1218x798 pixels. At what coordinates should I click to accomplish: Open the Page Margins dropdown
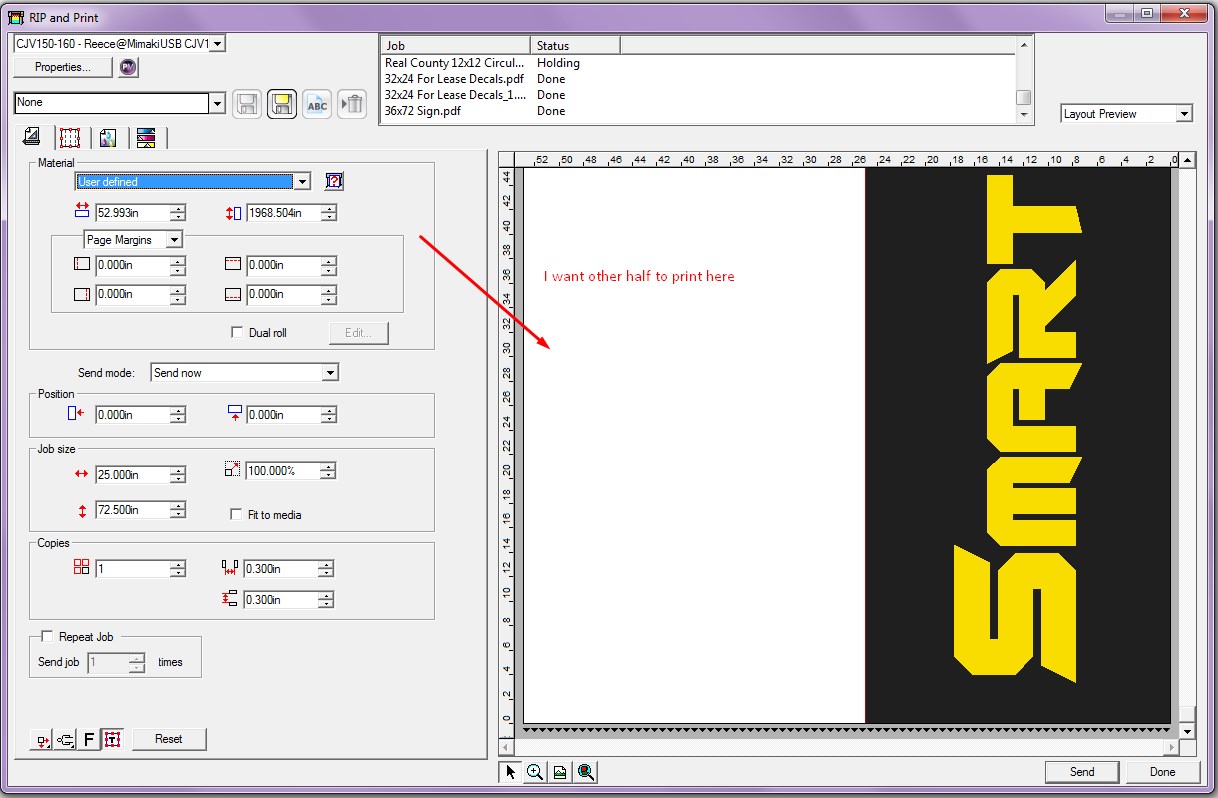133,240
